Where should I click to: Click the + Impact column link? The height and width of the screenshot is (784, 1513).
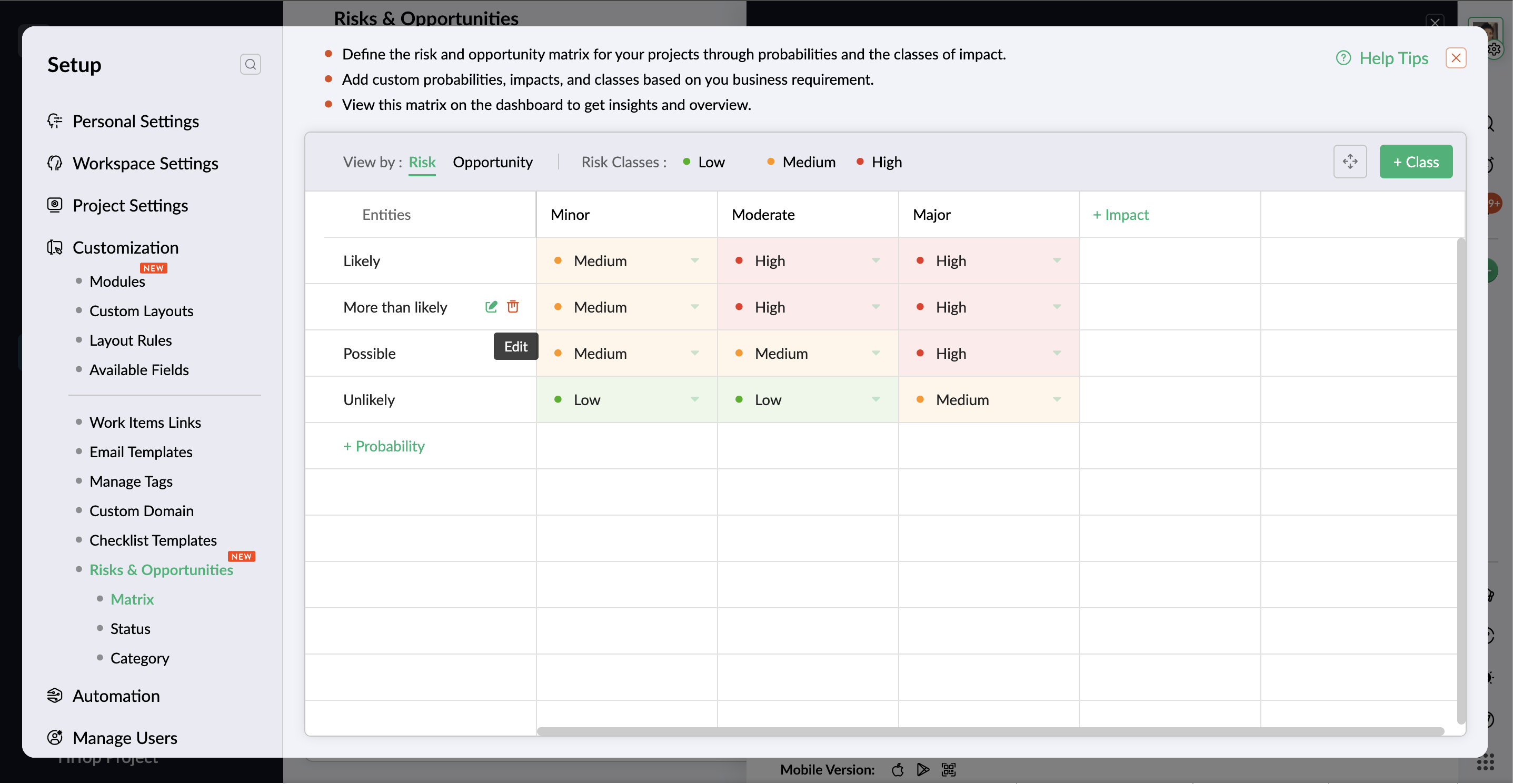[1121, 215]
